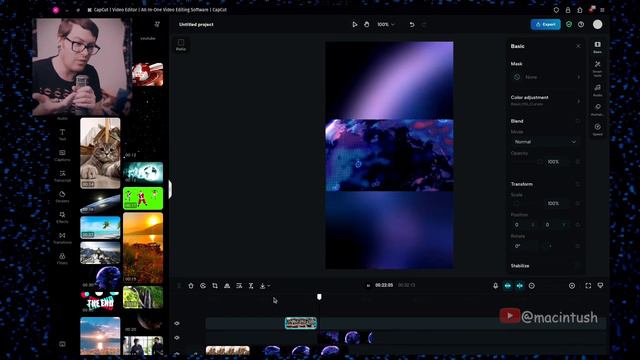
Task: Open the Captions panel
Action: click(62, 156)
